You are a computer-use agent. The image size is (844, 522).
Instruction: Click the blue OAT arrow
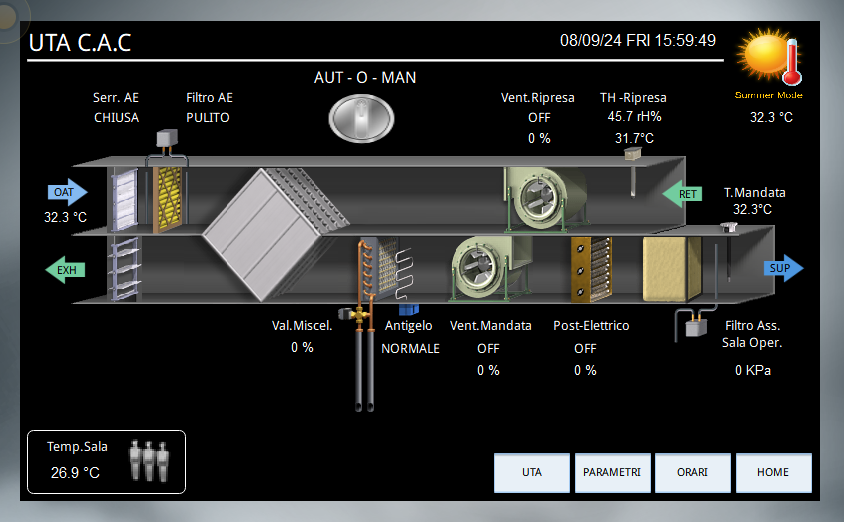(x=67, y=192)
